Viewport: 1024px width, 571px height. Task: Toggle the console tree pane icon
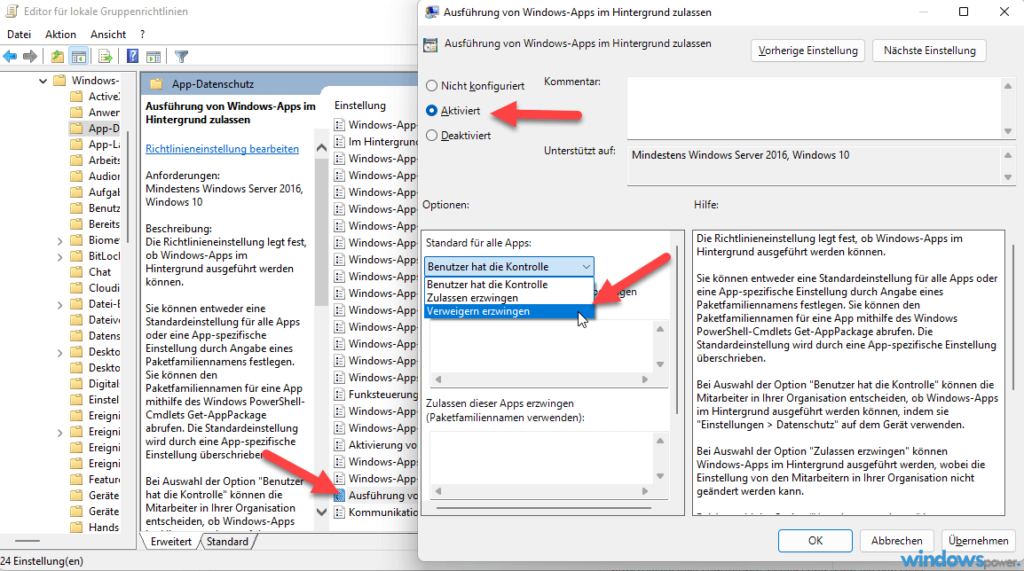pos(79,57)
